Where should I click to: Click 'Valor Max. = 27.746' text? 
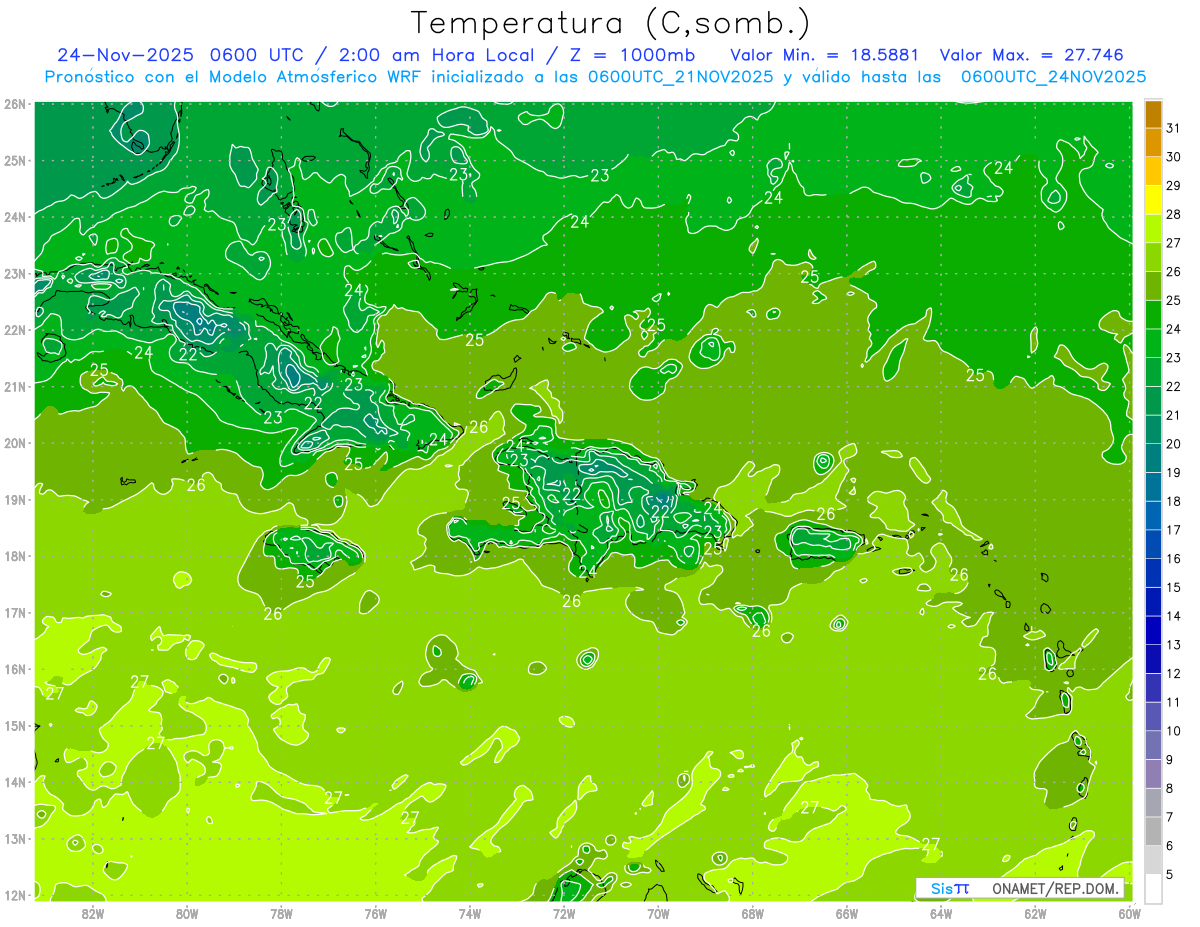[x=1031, y=55]
